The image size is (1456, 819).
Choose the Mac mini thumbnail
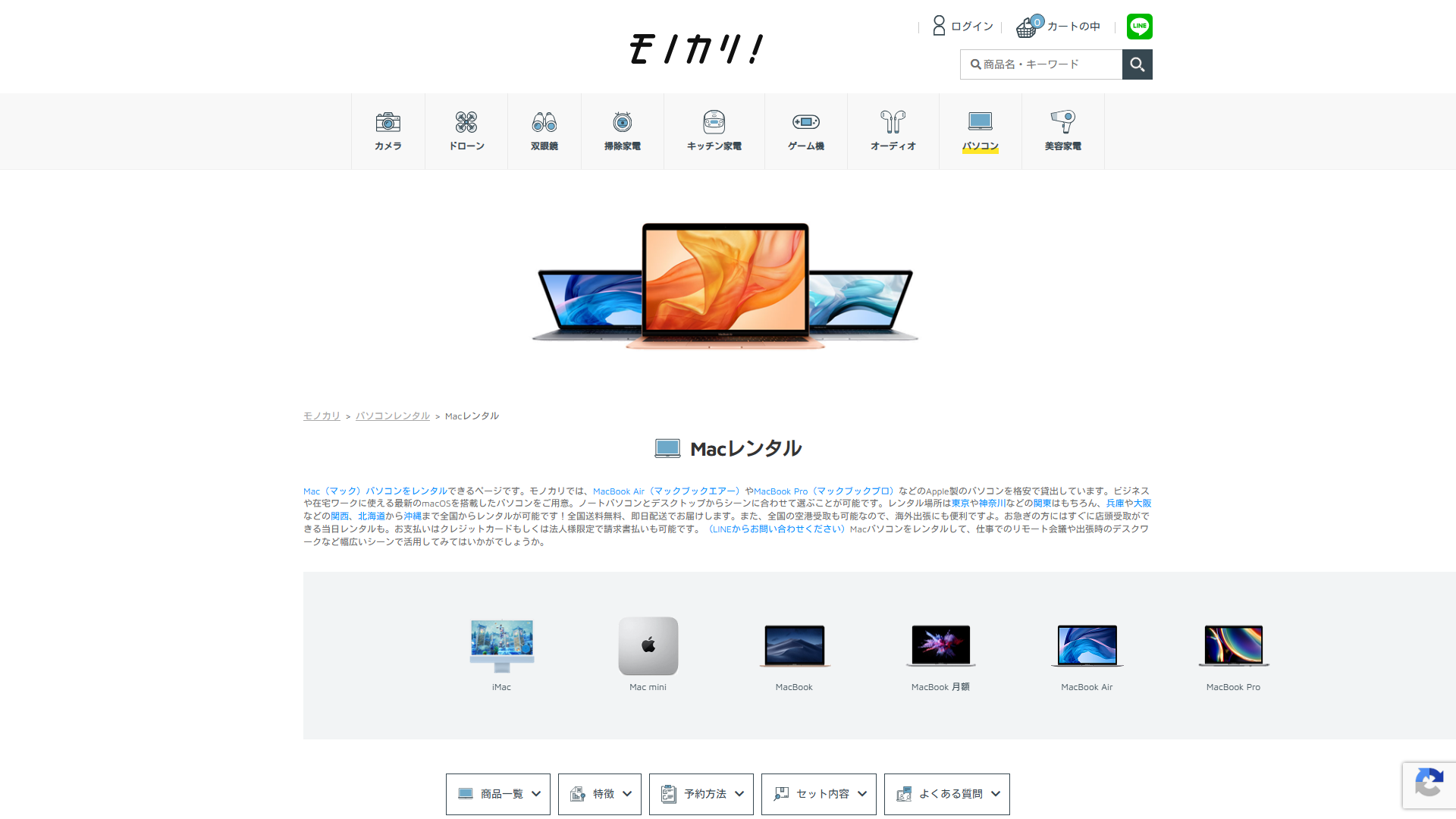[648, 646]
